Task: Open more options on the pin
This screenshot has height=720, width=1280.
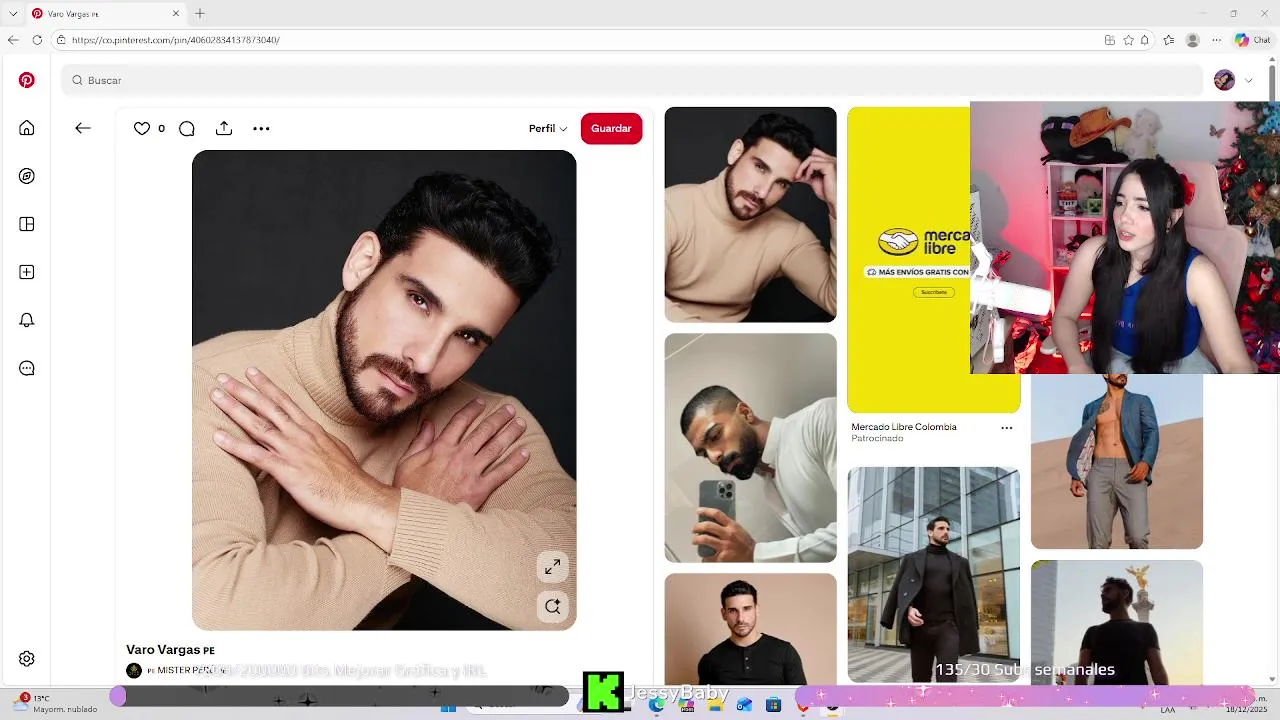Action: click(x=261, y=128)
